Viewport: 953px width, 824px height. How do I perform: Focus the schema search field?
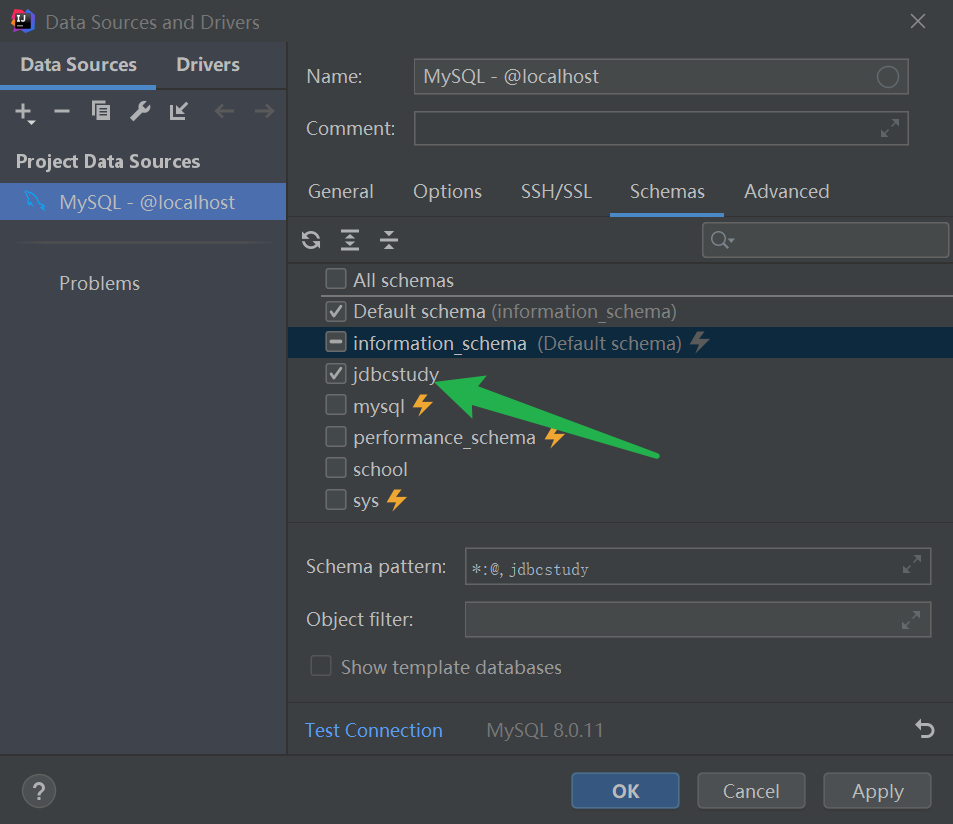[825, 240]
